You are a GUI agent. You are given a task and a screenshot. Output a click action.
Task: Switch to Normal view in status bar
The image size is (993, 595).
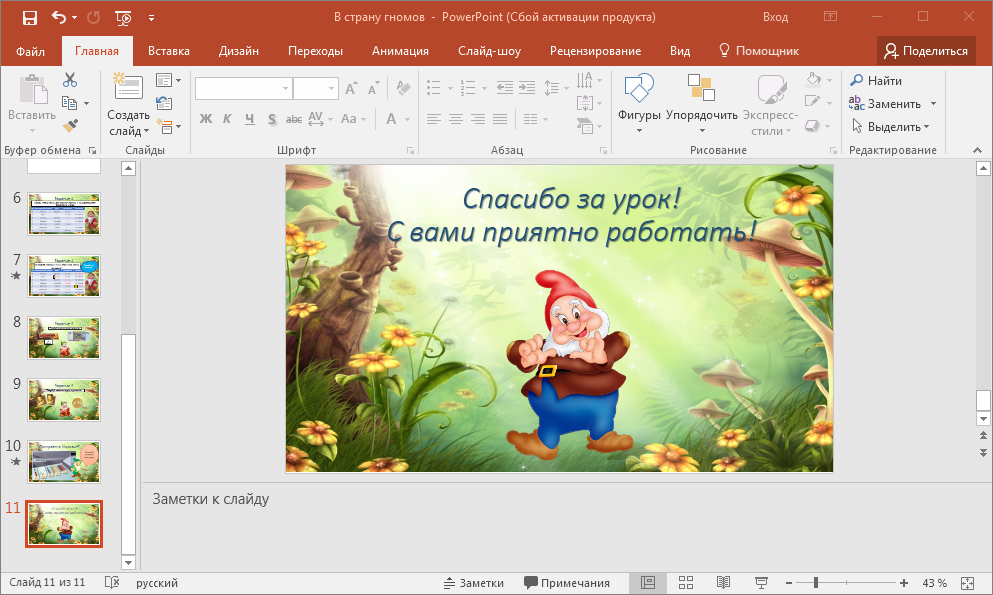point(647,583)
